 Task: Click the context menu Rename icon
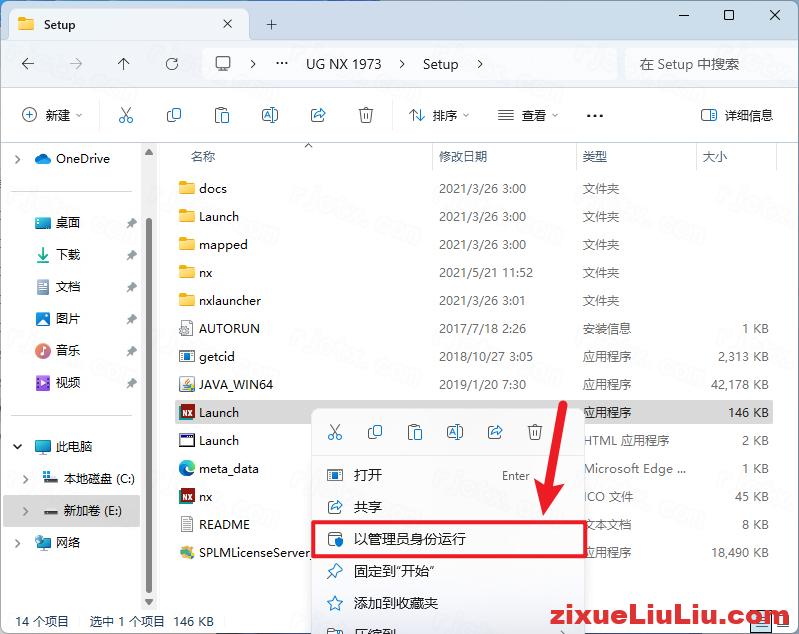pyautogui.click(x=455, y=432)
